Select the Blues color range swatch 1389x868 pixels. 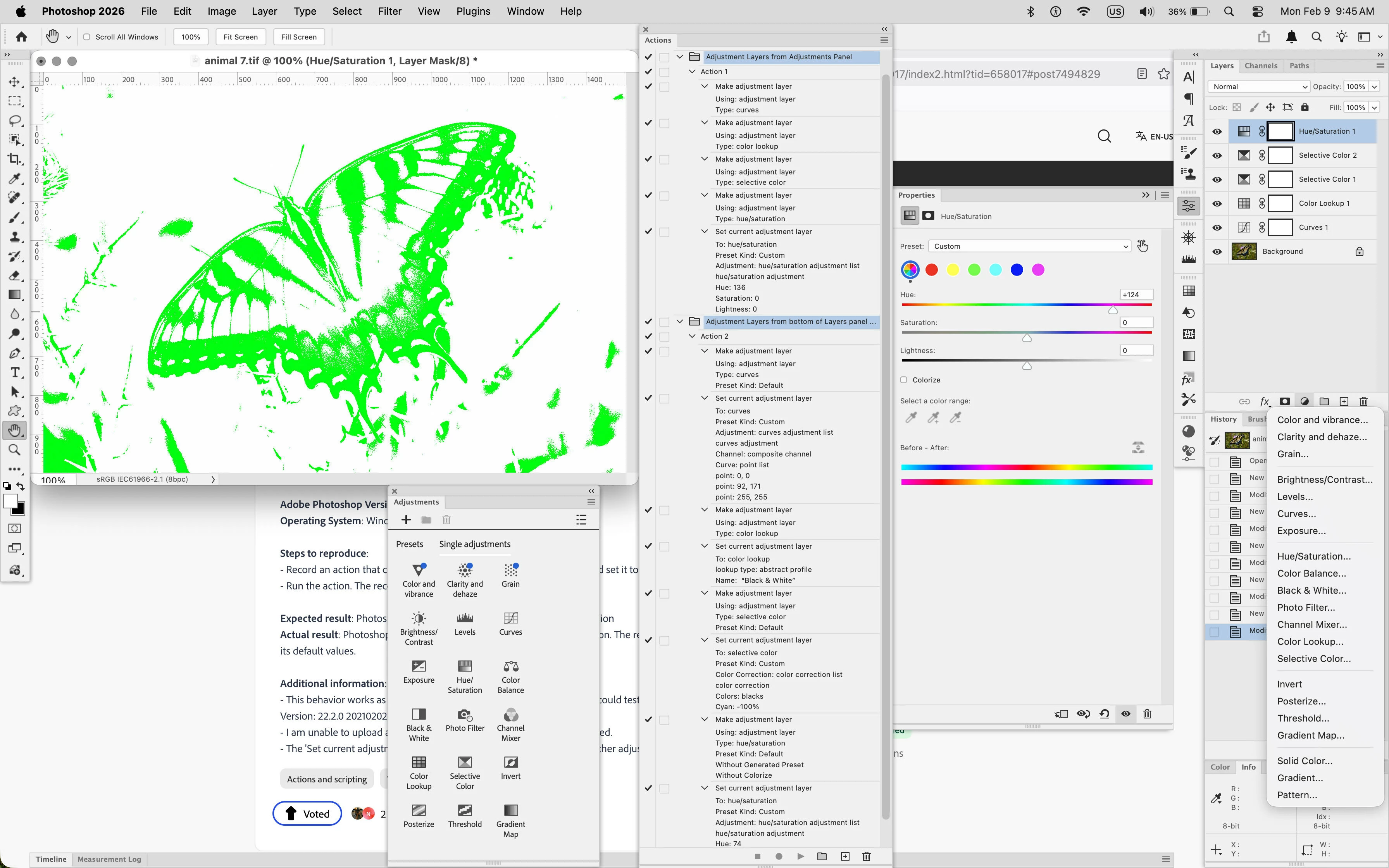coord(1017,270)
